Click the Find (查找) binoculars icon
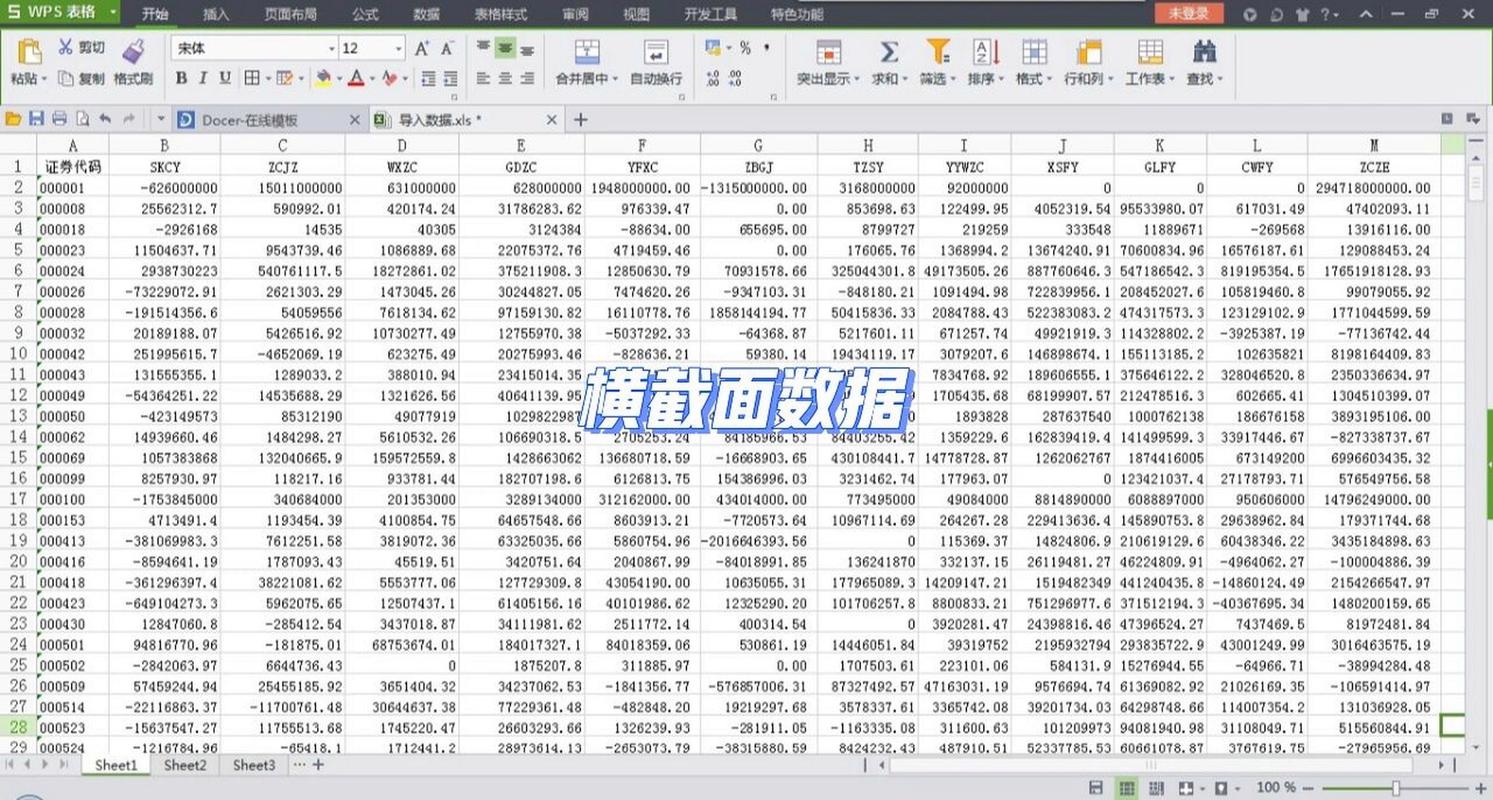The height and width of the screenshot is (800, 1493). tap(1204, 52)
